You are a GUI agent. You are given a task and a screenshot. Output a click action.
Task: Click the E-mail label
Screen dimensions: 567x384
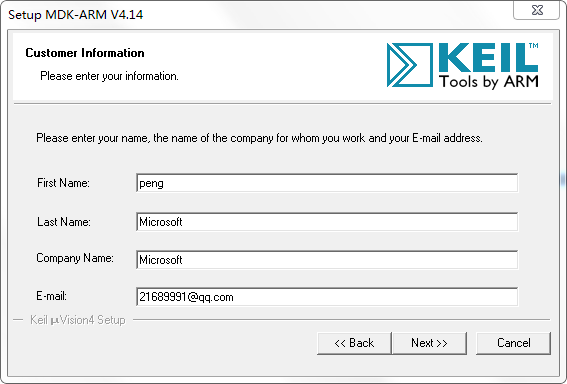click(51, 296)
